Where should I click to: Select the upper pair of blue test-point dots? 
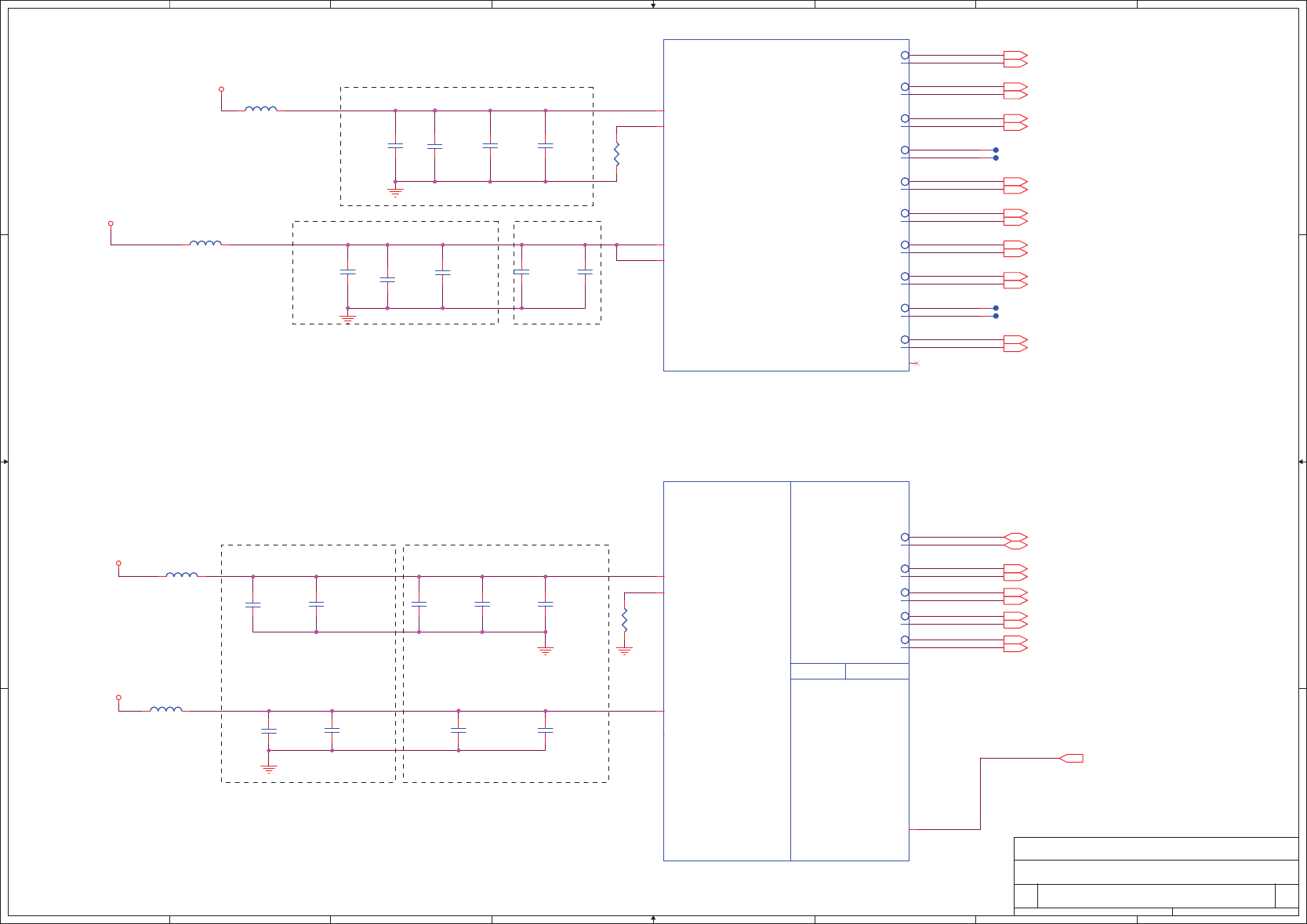tap(996, 154)
